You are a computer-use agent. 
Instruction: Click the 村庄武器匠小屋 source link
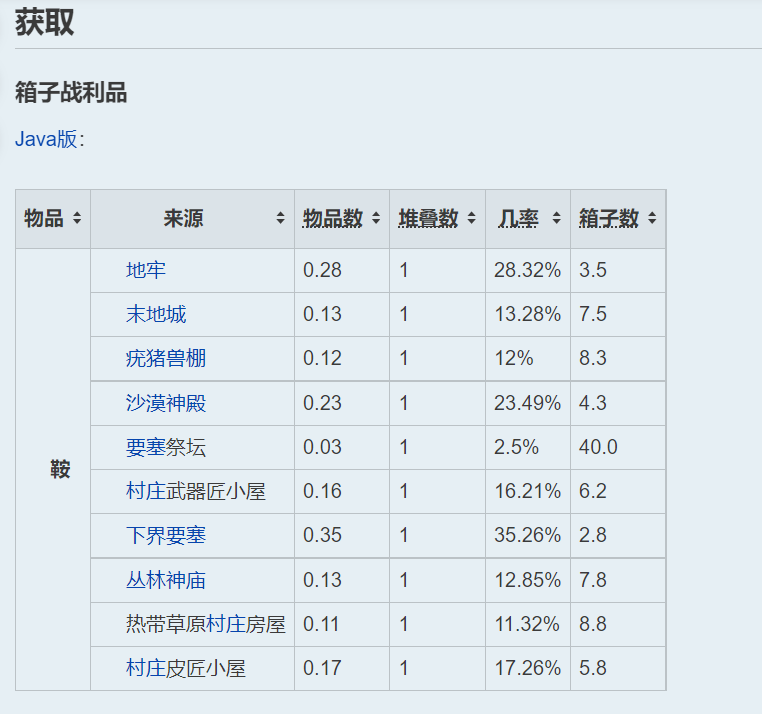pos(195,491)
